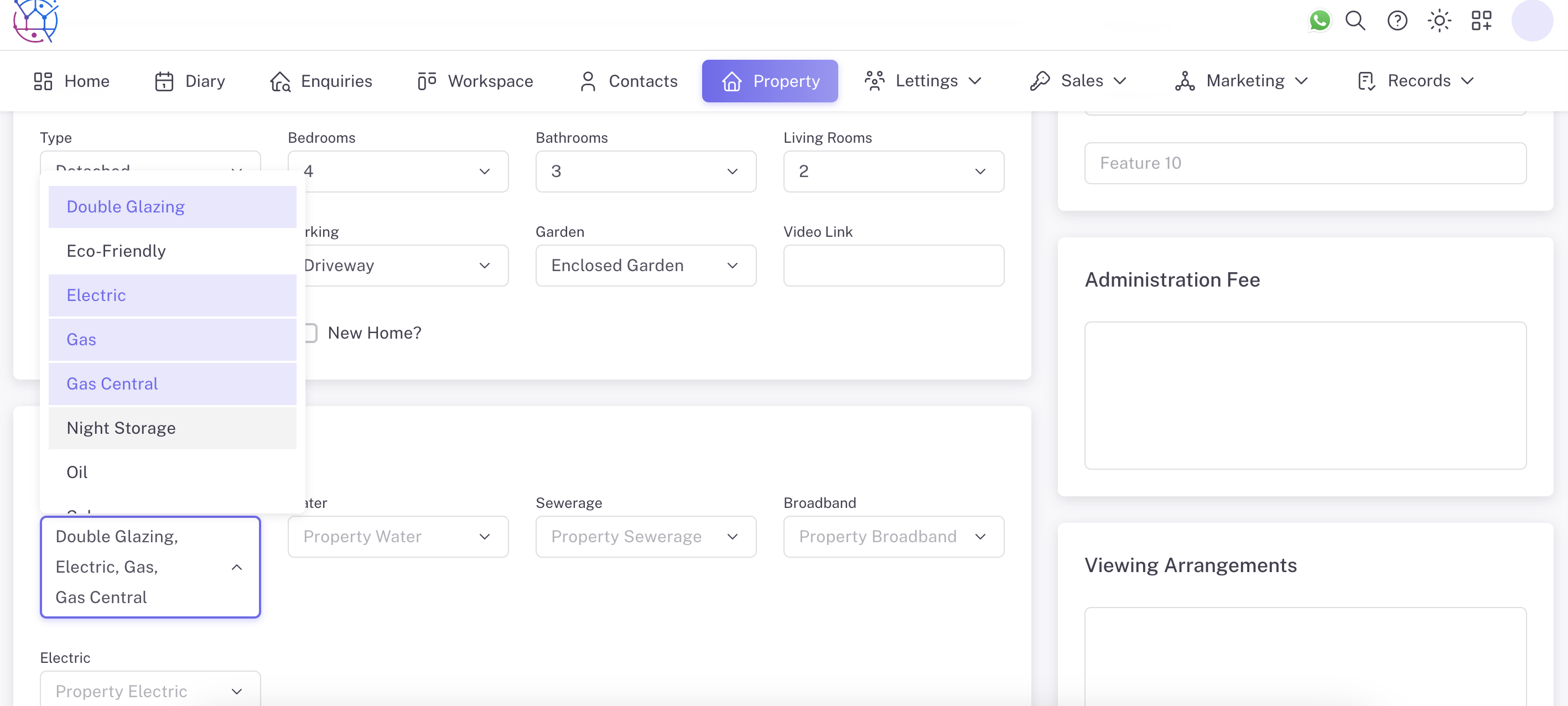Viewport: 1568px width, 706px height.
Task: Open the help question mark icon
Action: [1397, 20]
